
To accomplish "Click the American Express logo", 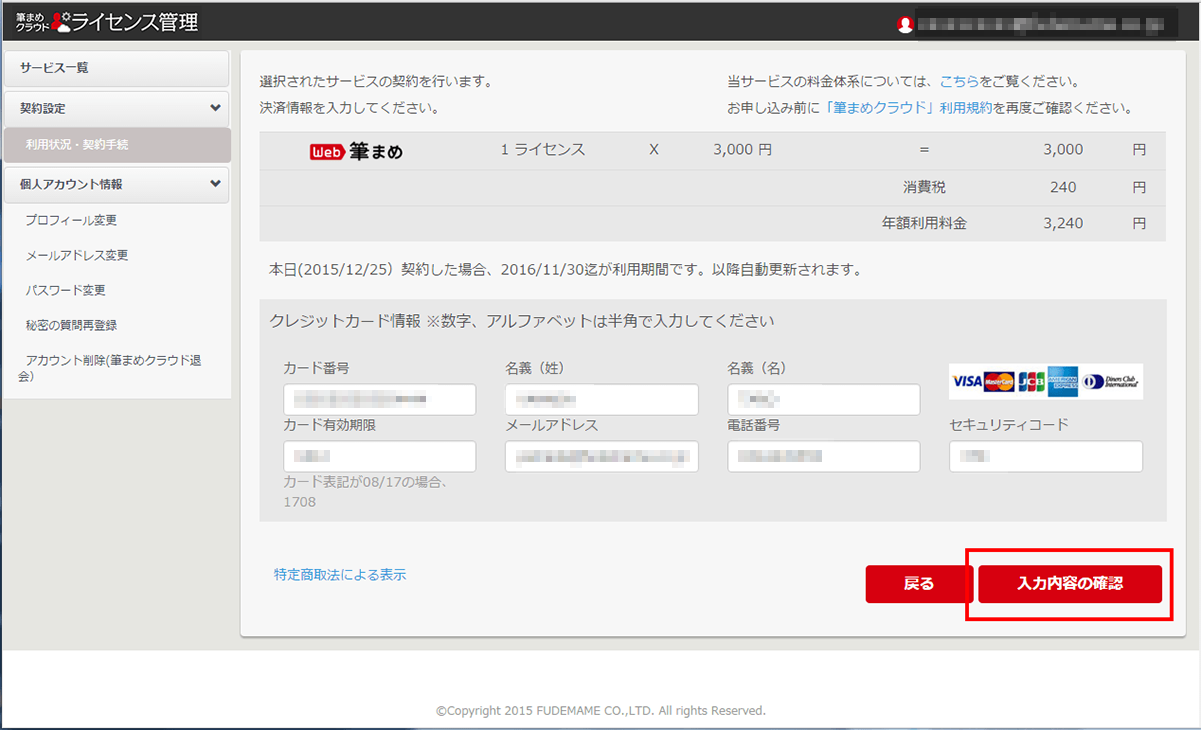I will click(1062, 381).
